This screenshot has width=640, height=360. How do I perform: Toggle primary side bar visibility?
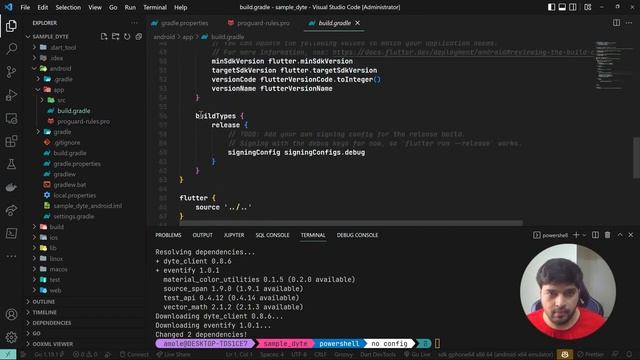[551, 7]
